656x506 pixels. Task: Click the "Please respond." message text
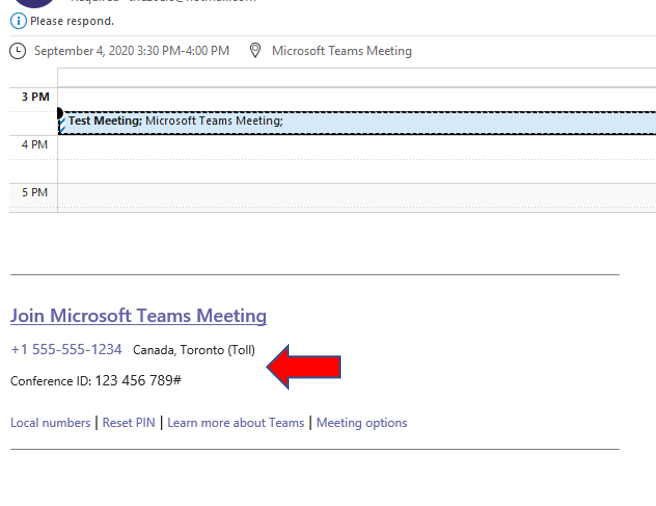click(72, 21)
